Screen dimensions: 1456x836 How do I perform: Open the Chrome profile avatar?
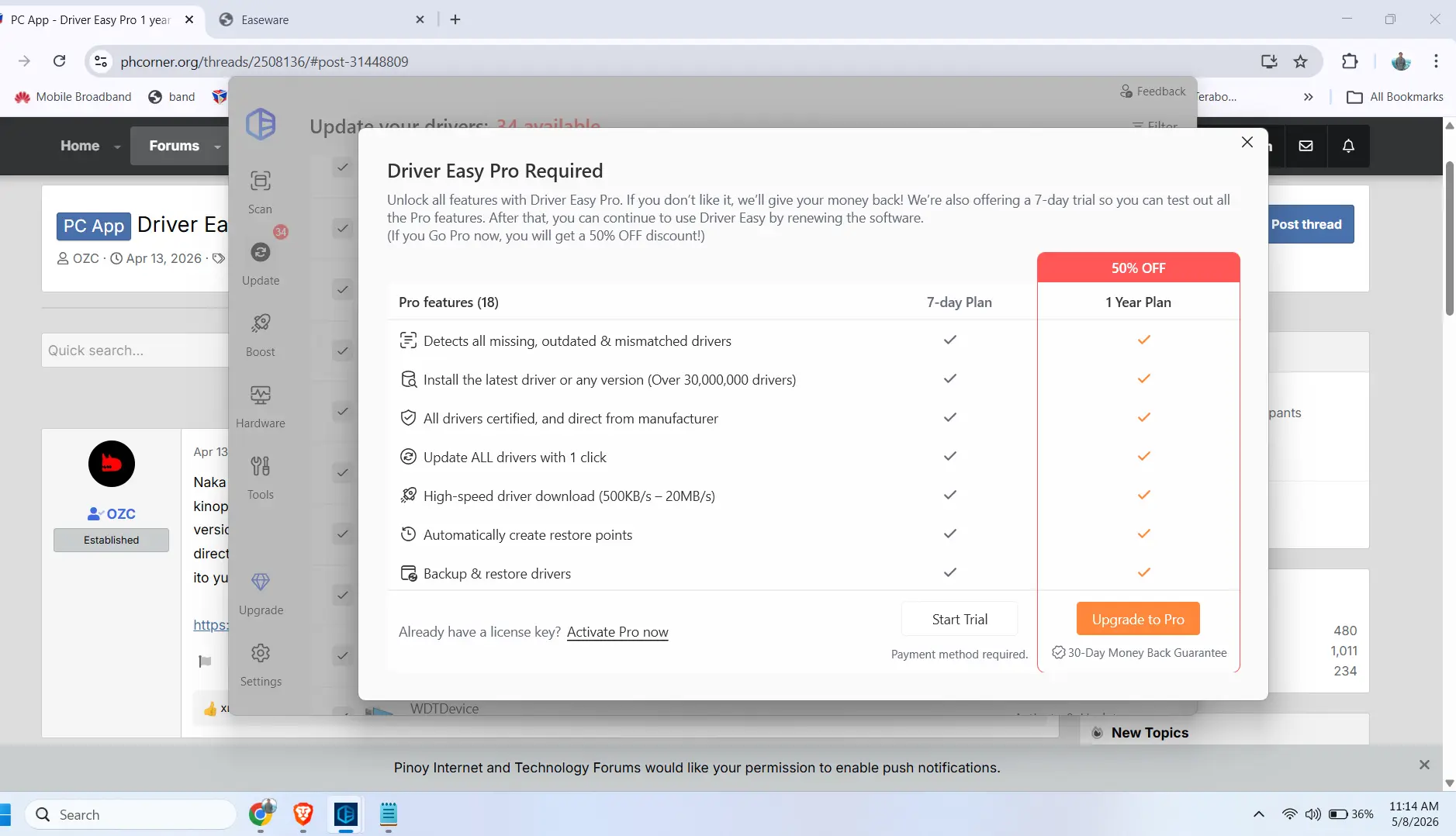[x=1401, y=61]
